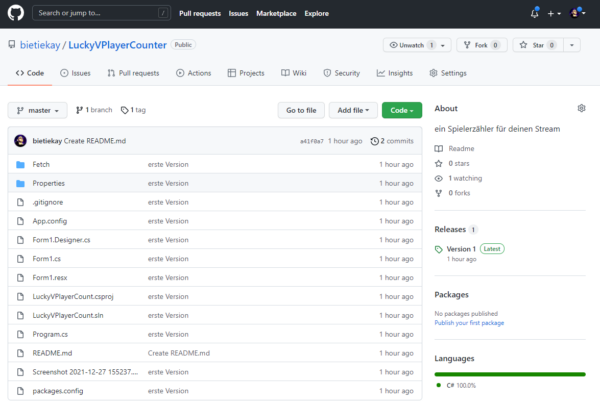Image resolution: width=600 pixels, height=405 pixels.
Task: Expand the Unwatch dropdown arrow
Action: [x=443, y=45]
